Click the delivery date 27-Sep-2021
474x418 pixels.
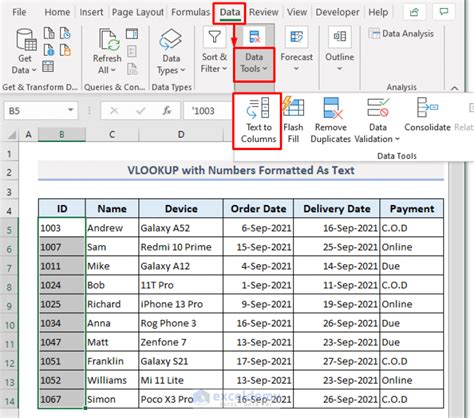[x=337, y=361]
